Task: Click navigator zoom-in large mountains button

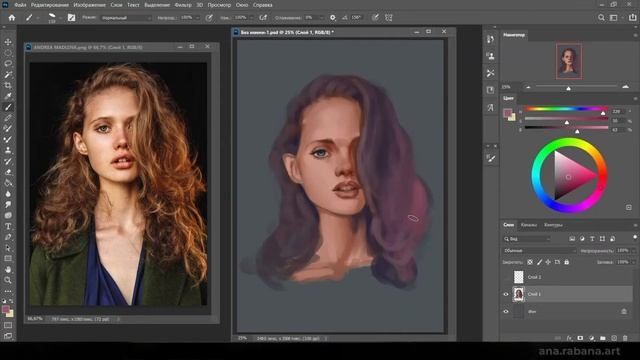Action: (x=625, y=87)
